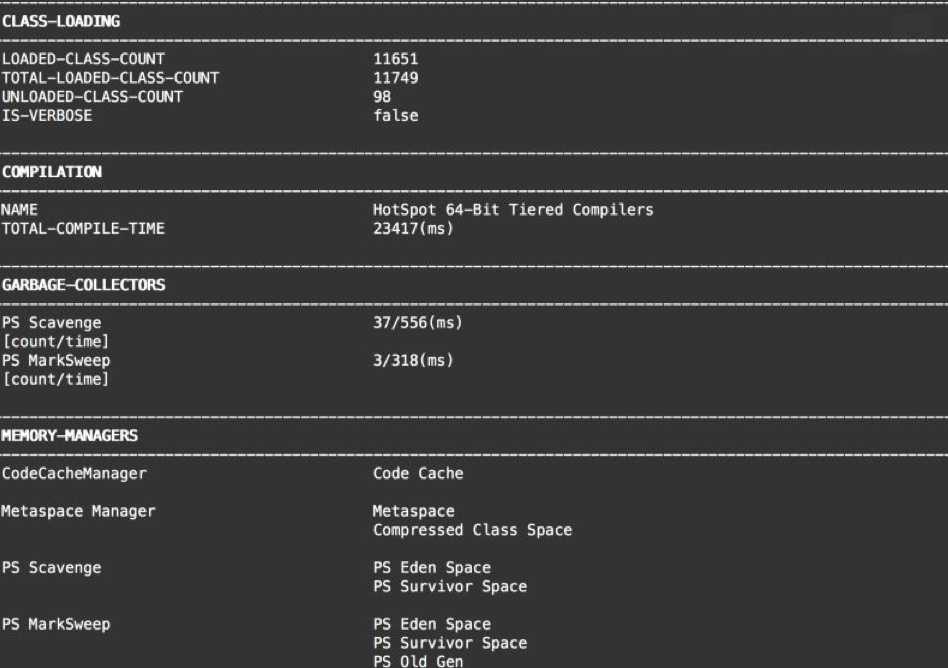Select the LOADED-CLASS-COUNT label
This screenshot has width=948, height=668.
83,59
